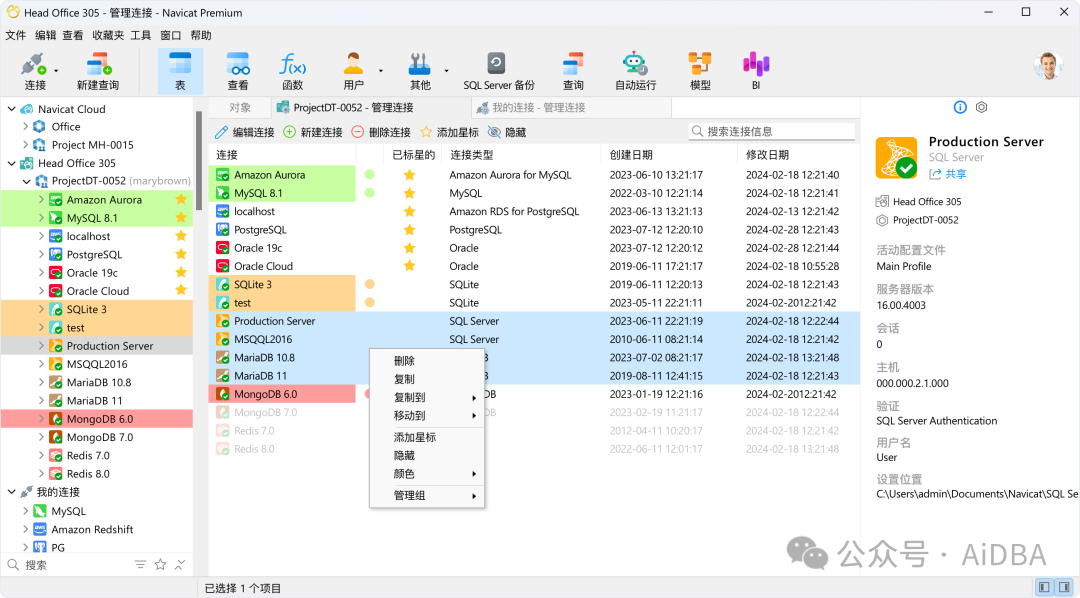Open the BI toolbar icon
This screenshot has height=598, width=1080.
pyautogui.click(x=756, y=63)
